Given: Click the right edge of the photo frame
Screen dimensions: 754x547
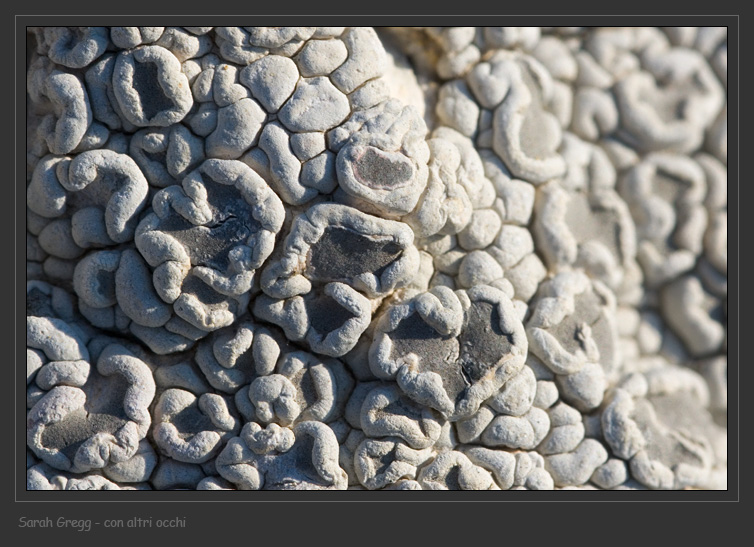Looking at the screenshot, I should (x=733, y=258).
